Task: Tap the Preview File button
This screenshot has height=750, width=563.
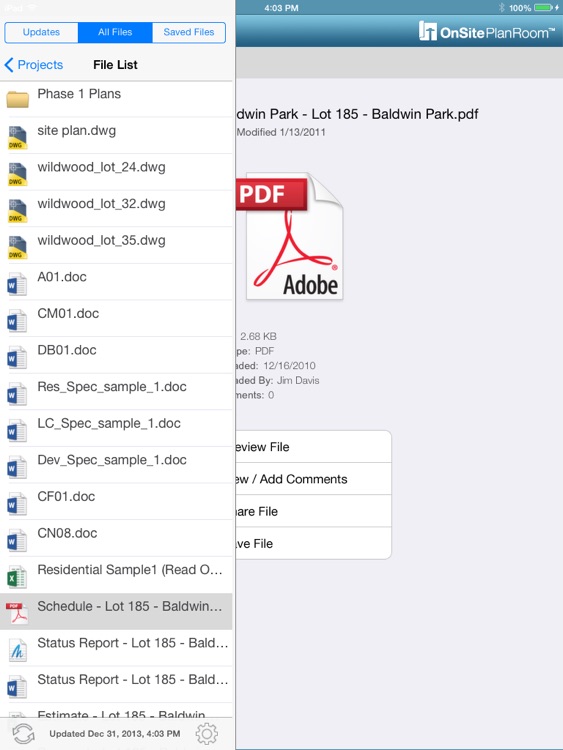Action: pos(313,447)
